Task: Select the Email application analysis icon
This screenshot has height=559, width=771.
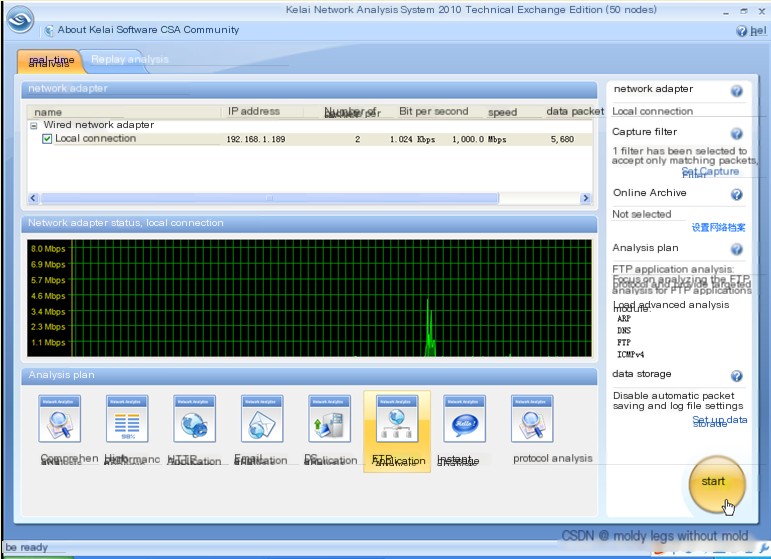Action: pyautogui.click(x=262, y=419)
